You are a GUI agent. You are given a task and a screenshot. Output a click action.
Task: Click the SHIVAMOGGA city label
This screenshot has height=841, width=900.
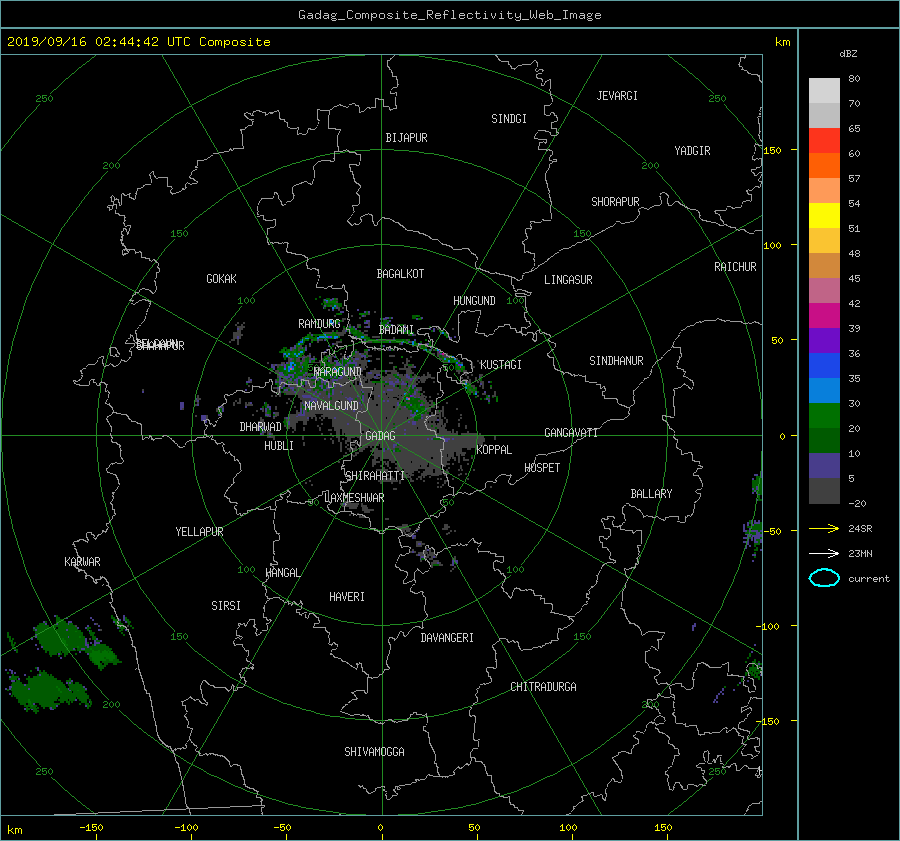(x=374, y=752)
